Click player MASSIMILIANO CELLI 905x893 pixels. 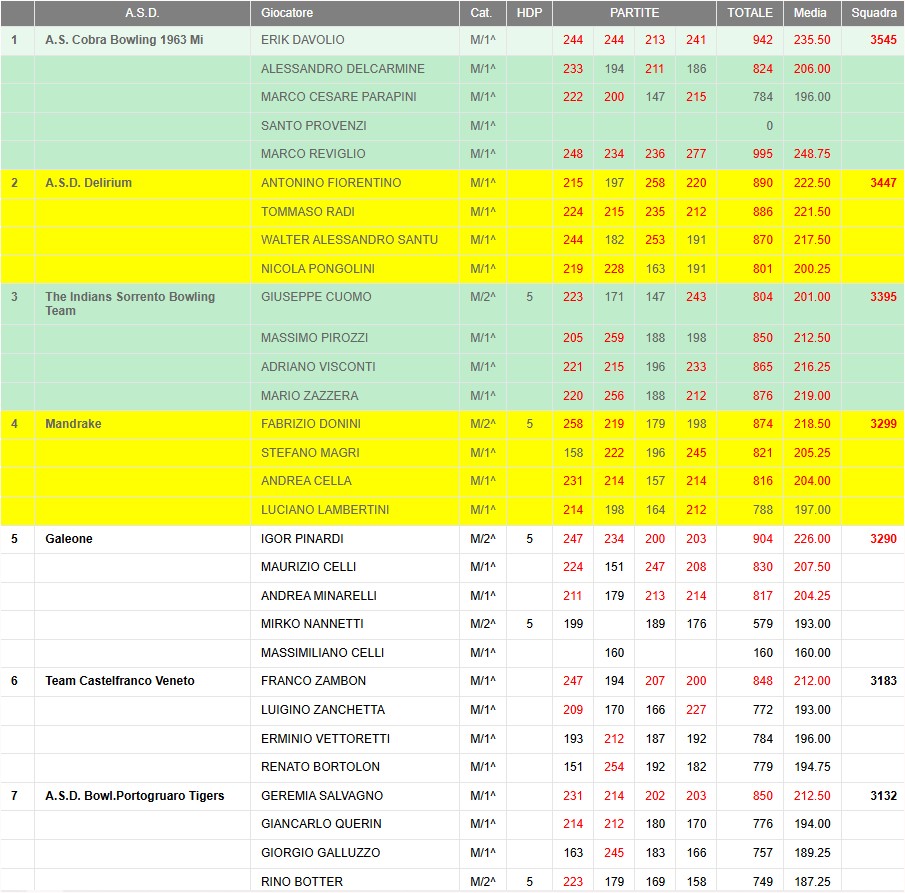pyautogui.click(x=322, y=653)
